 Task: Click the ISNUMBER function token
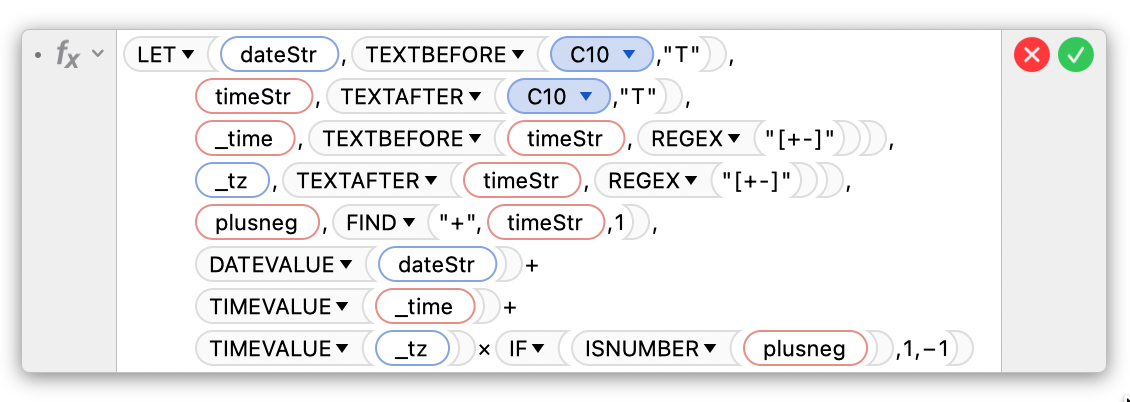coord(642,349)
